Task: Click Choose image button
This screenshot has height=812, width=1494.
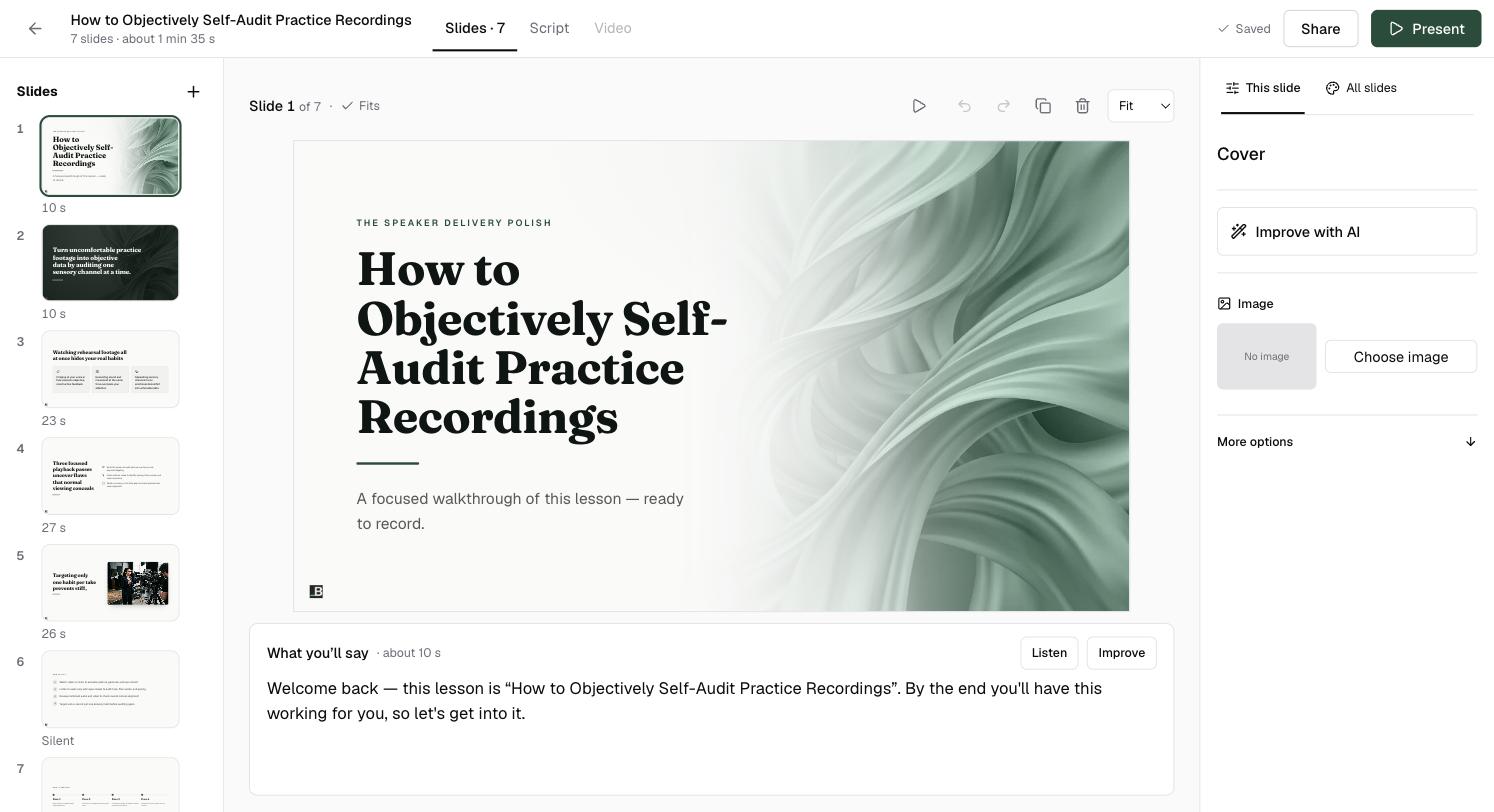Action: point(1401,357)
